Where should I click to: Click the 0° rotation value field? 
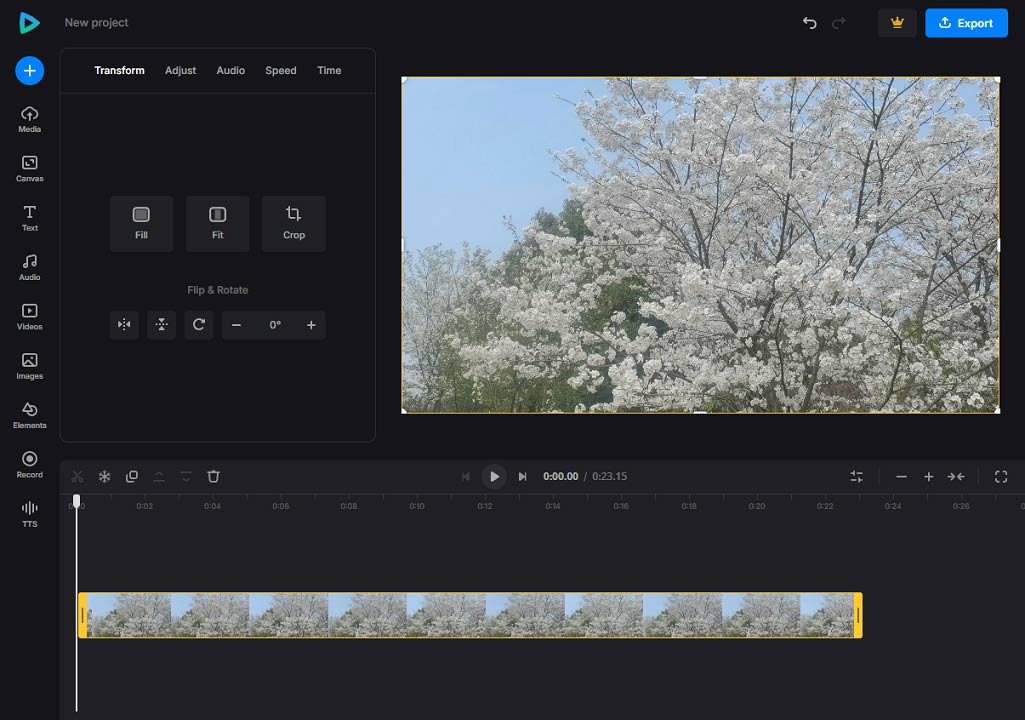[275, 325]
